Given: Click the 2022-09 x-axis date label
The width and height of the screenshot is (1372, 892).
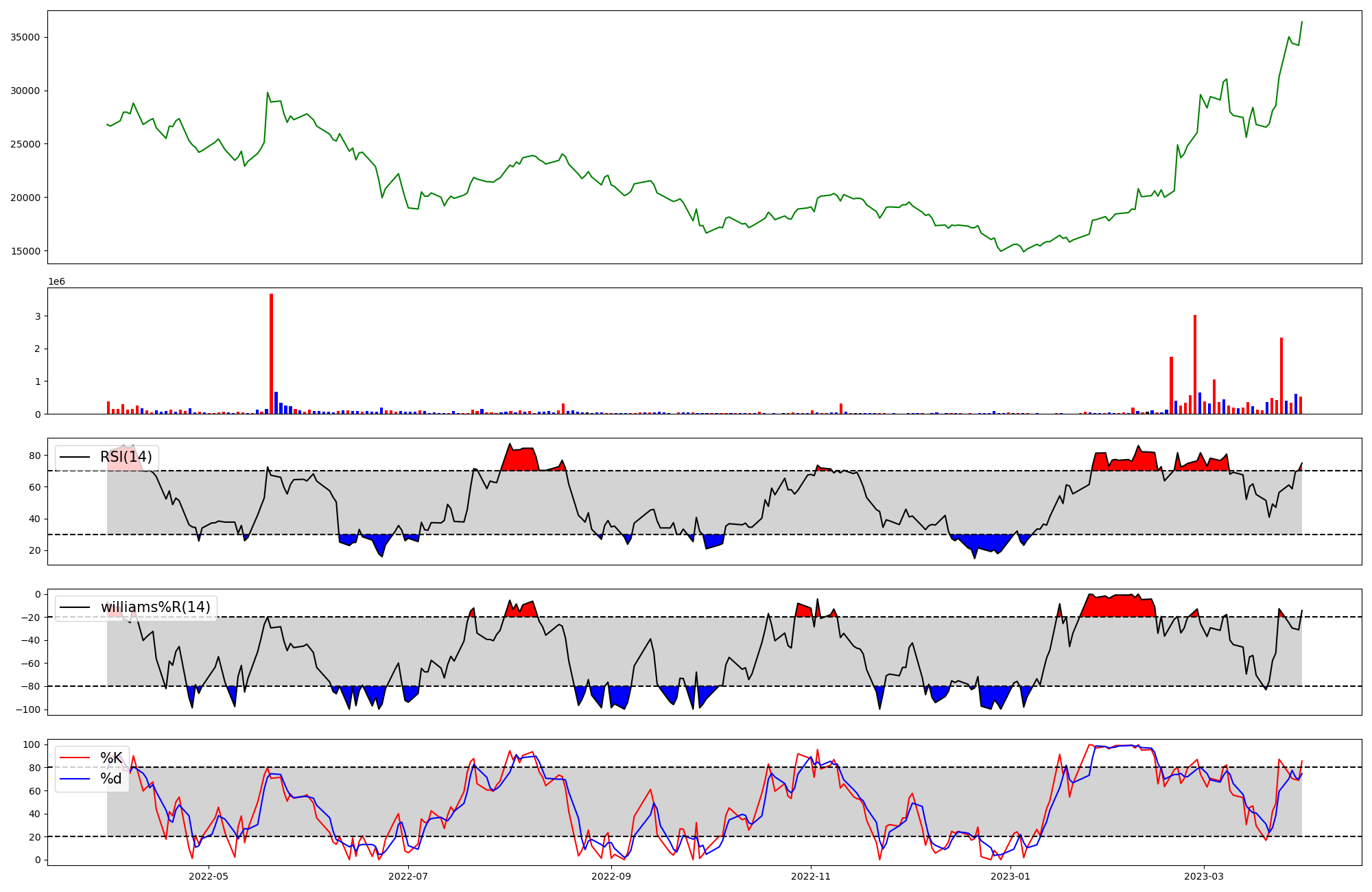Looking at the screenshot, I should (611, 876).
